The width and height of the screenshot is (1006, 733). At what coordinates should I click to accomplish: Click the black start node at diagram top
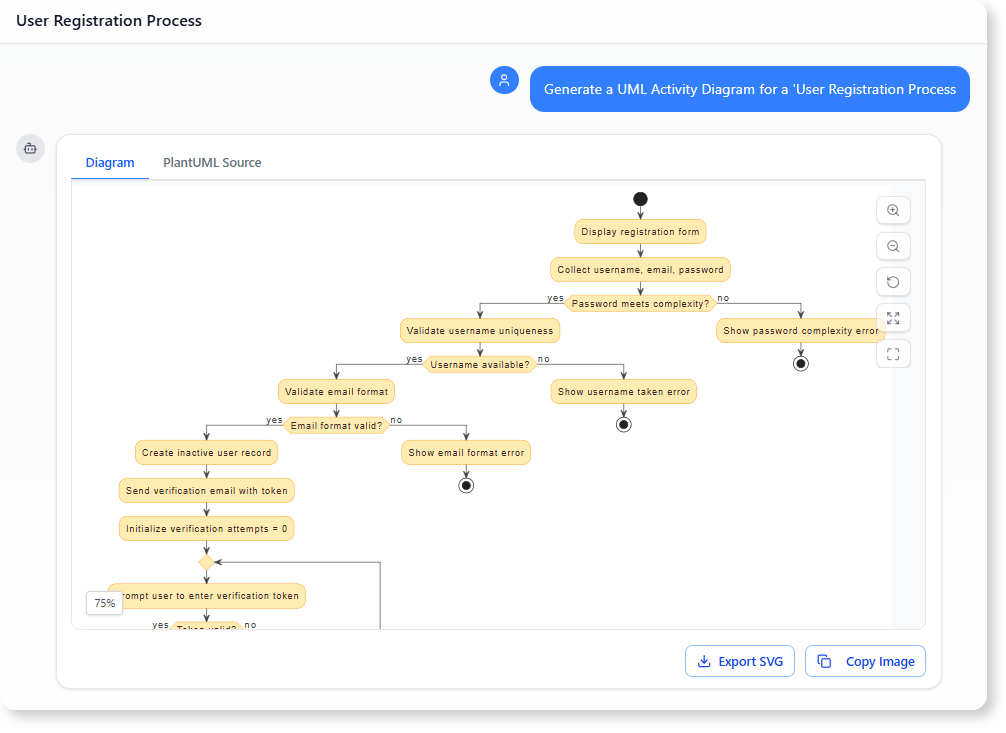click(640, 198)
